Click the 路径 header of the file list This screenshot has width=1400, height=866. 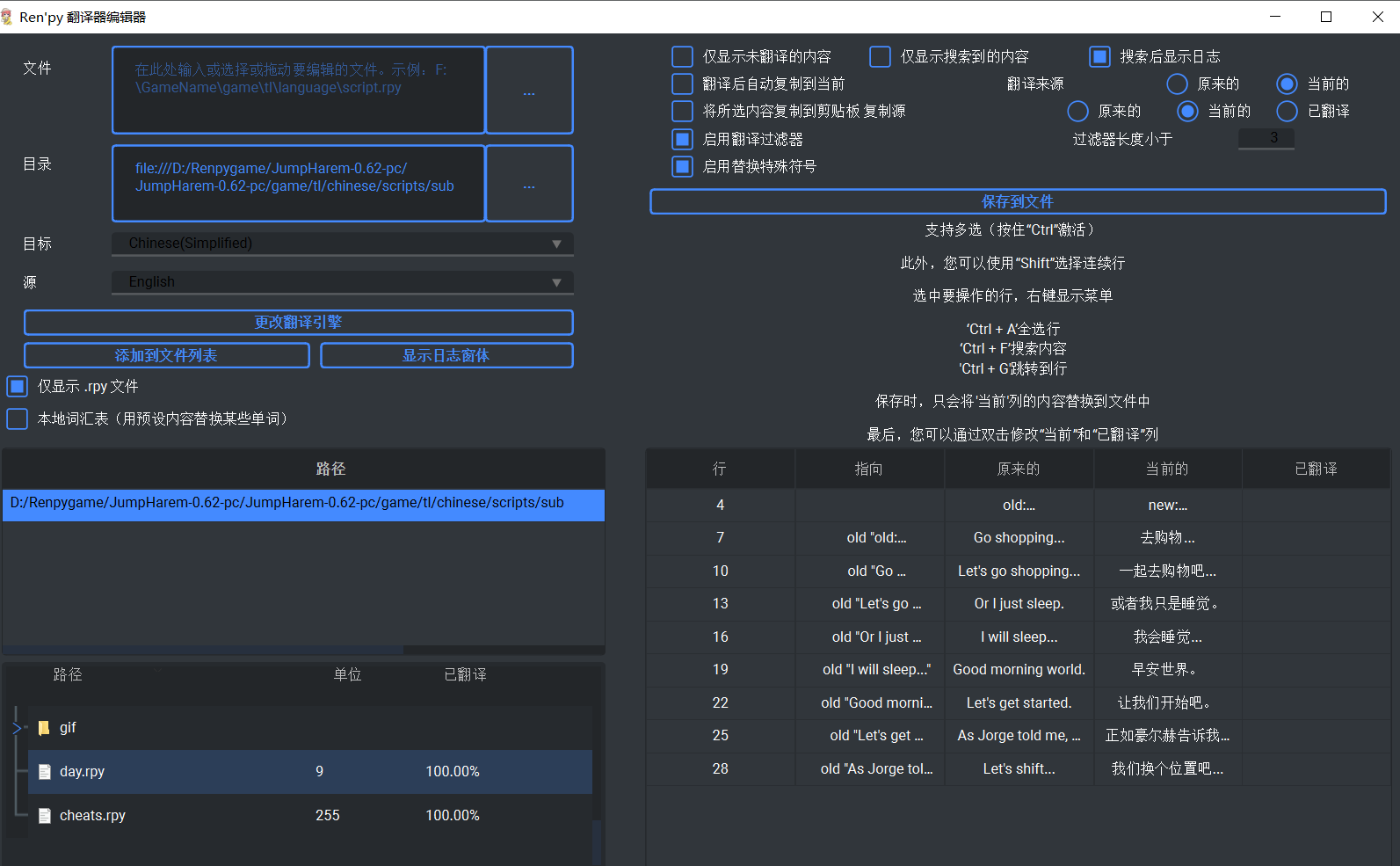tap(303, 469)
